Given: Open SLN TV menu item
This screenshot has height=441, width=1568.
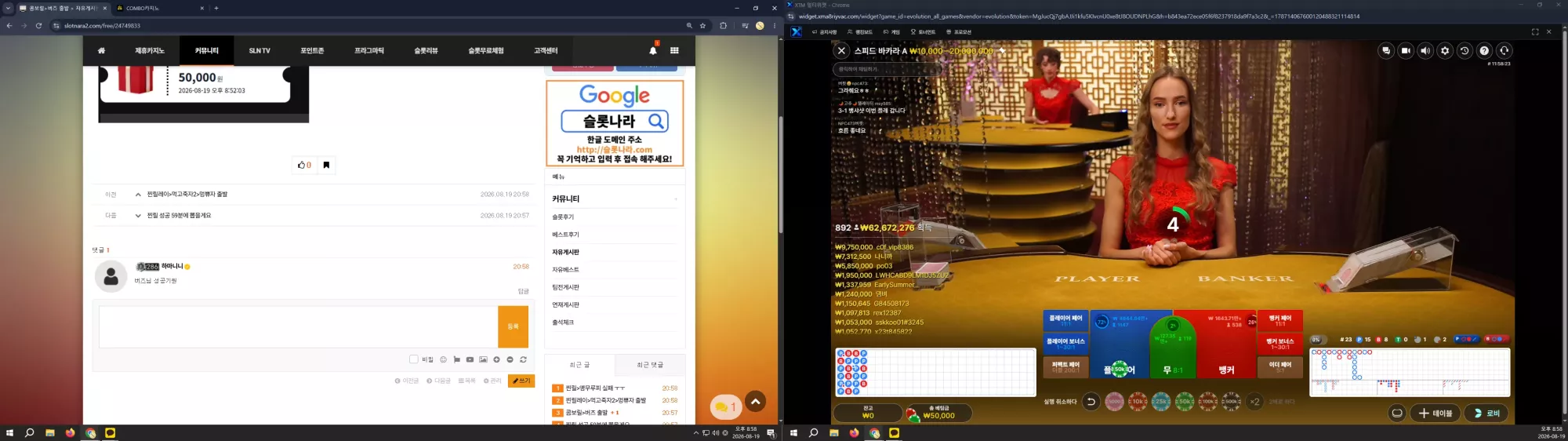Looking at the screenshot, I should tap(260, 50).
